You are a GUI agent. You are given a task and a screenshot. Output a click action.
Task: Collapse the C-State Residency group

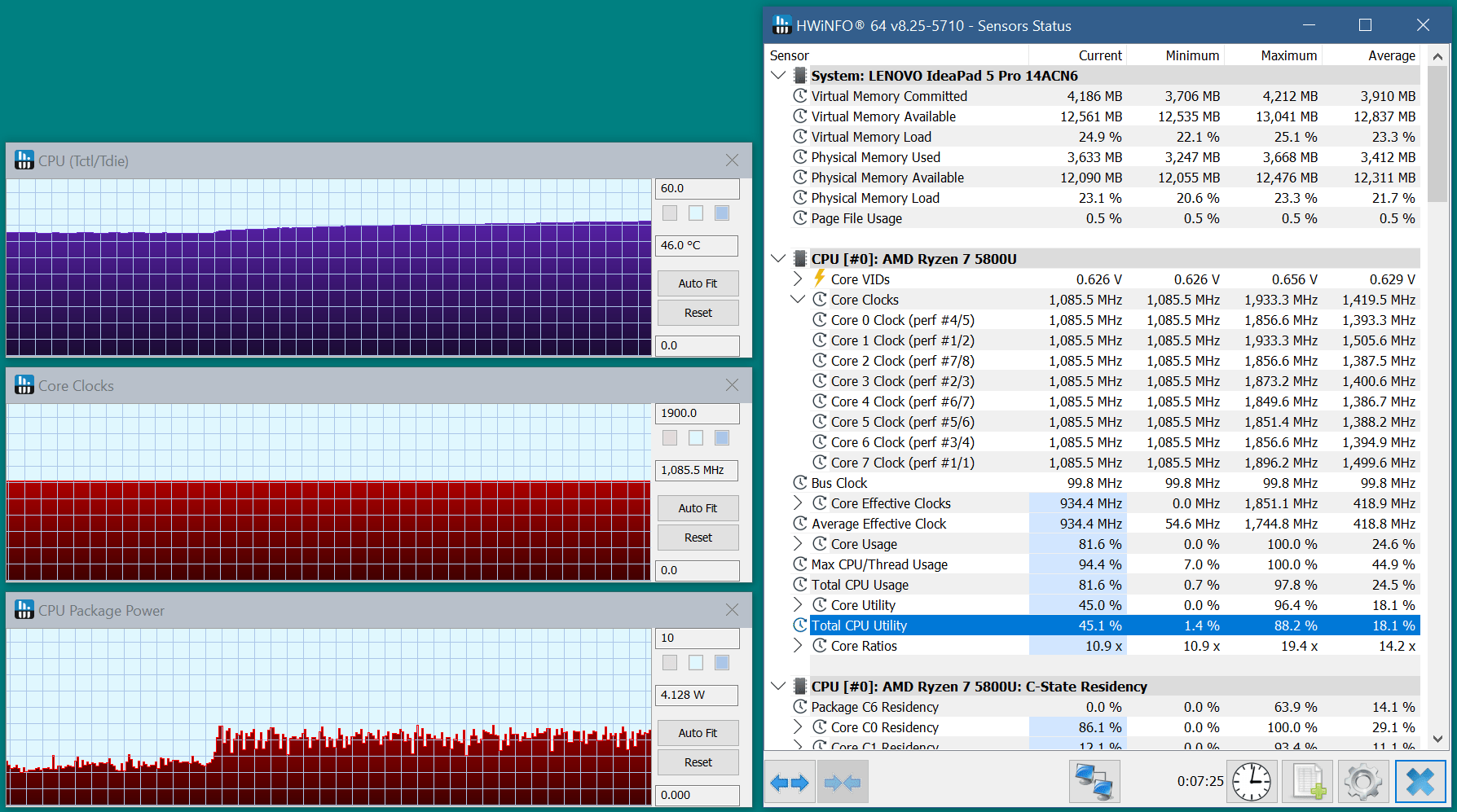coord(778,687)
